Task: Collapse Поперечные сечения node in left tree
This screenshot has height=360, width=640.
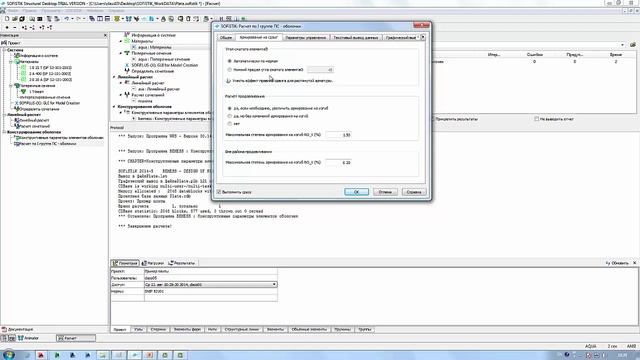Action: point(11,86)
